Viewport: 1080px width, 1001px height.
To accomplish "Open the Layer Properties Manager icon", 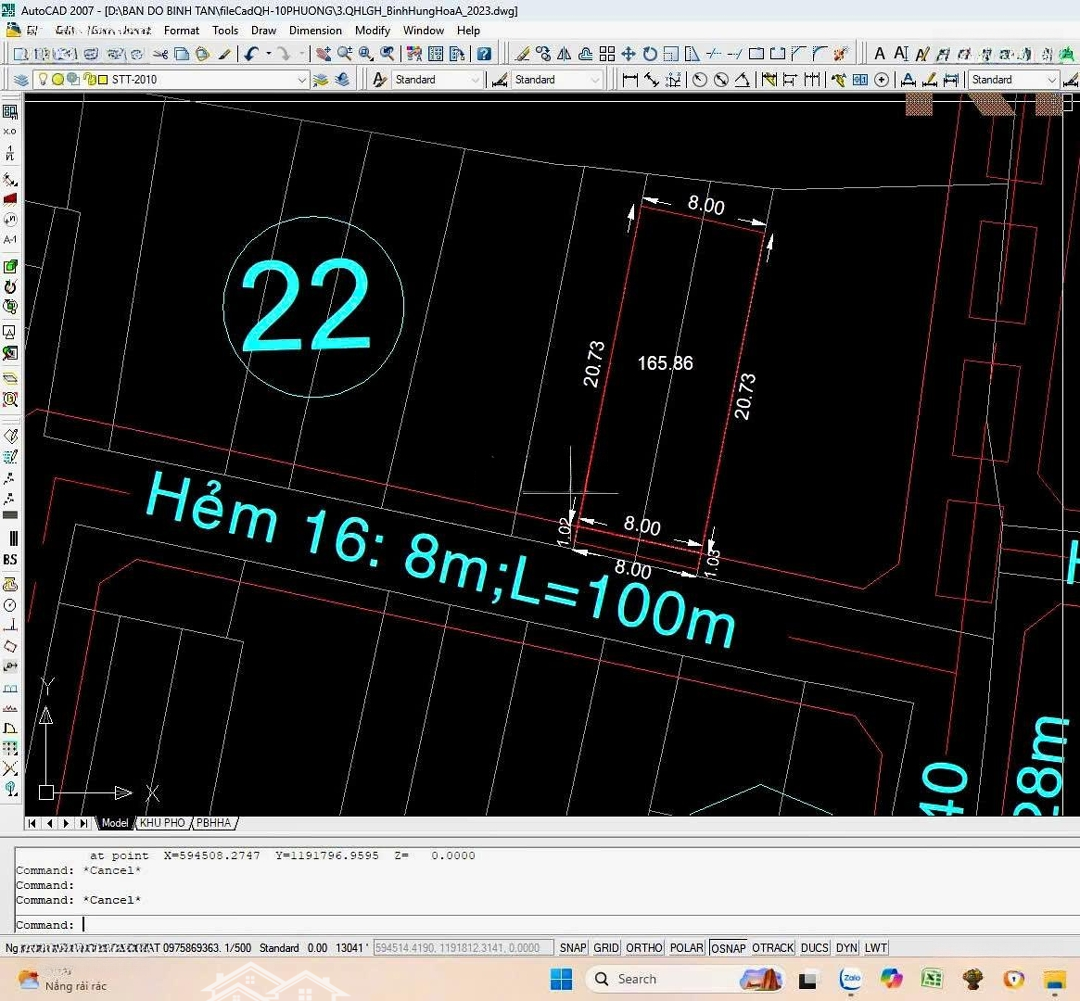I will pos(21,80).
